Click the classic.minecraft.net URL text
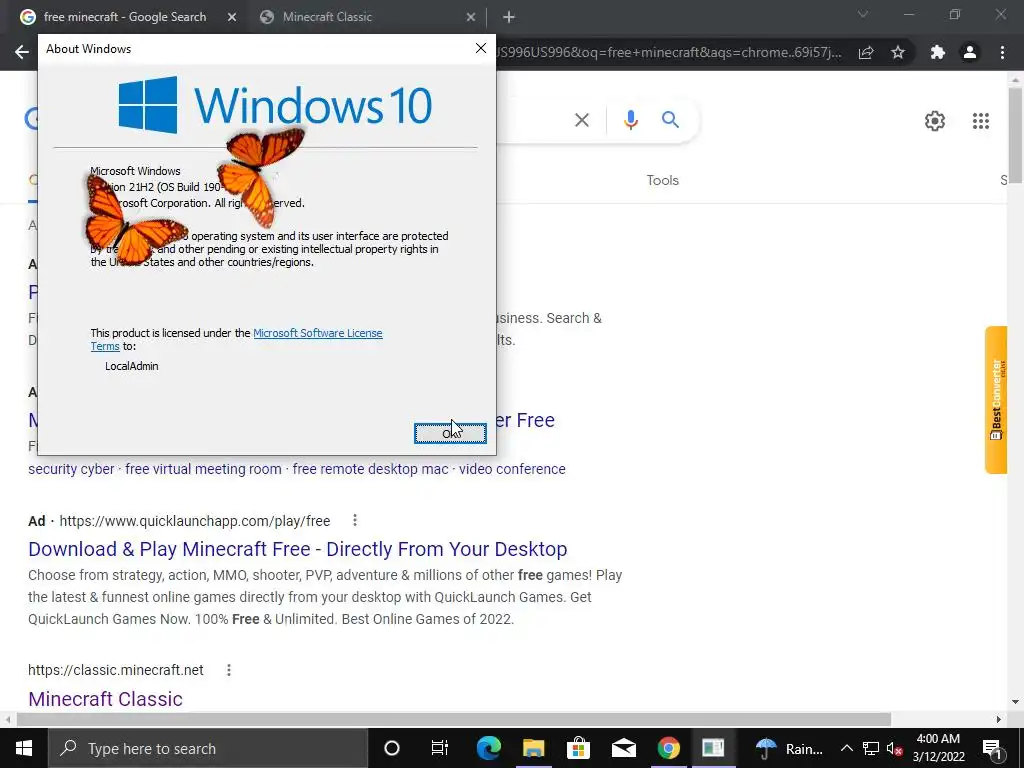 tap(116, 670)
